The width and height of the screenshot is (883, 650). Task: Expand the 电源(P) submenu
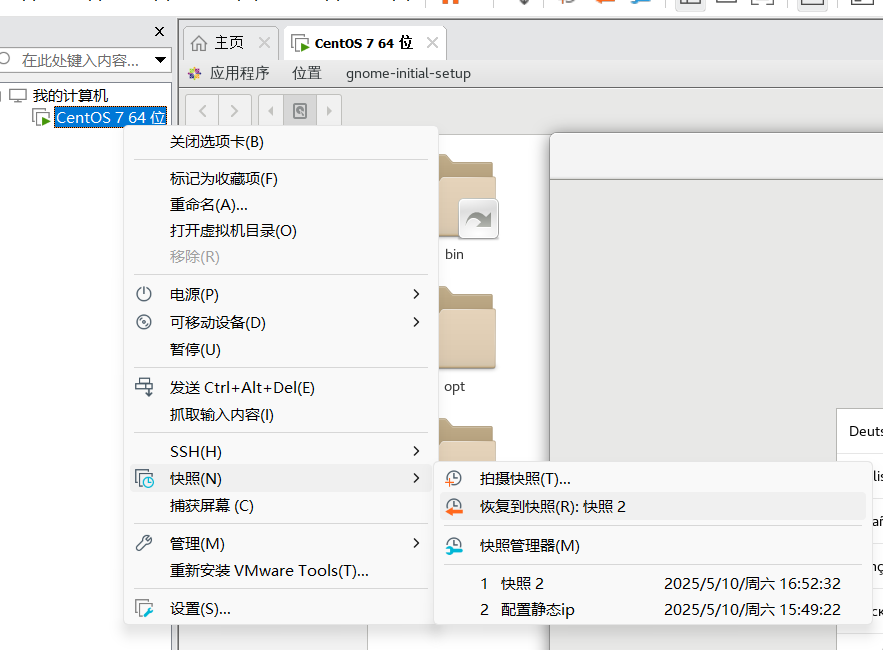[x=416, y=294]
